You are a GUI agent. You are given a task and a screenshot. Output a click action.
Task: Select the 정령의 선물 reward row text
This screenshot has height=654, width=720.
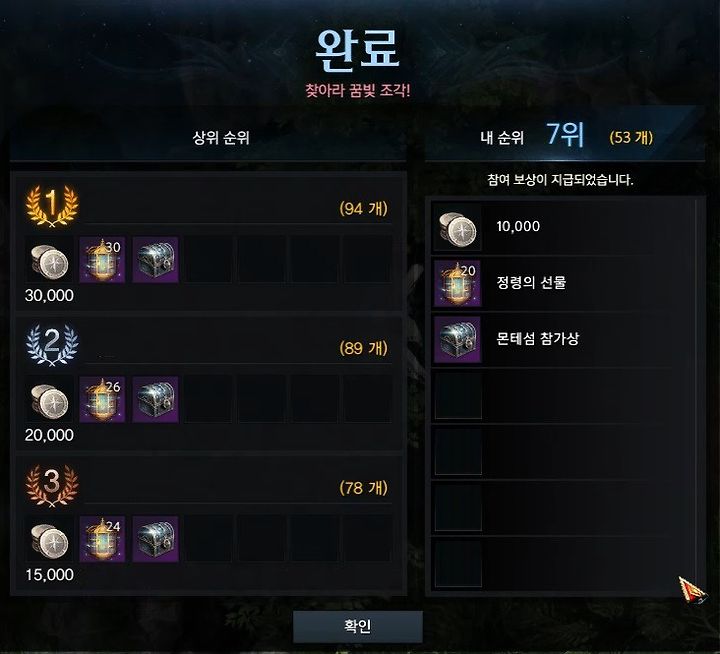(531, 282)
